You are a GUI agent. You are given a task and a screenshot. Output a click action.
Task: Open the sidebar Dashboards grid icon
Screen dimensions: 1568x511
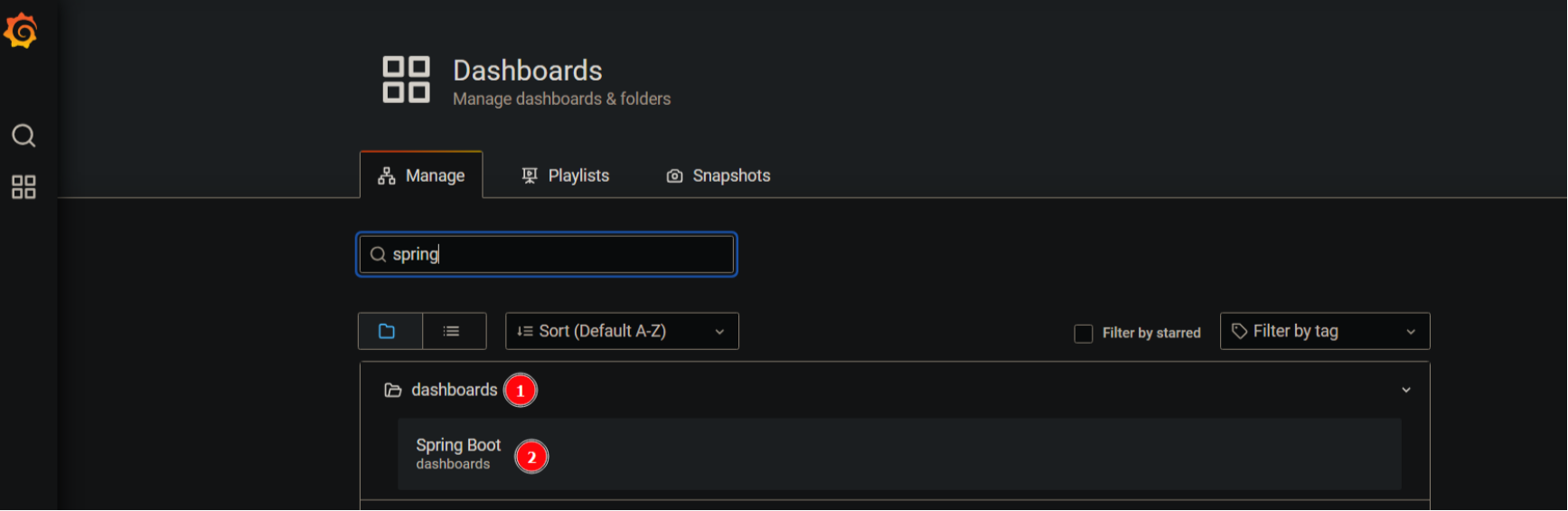click(x=23, y=187)
